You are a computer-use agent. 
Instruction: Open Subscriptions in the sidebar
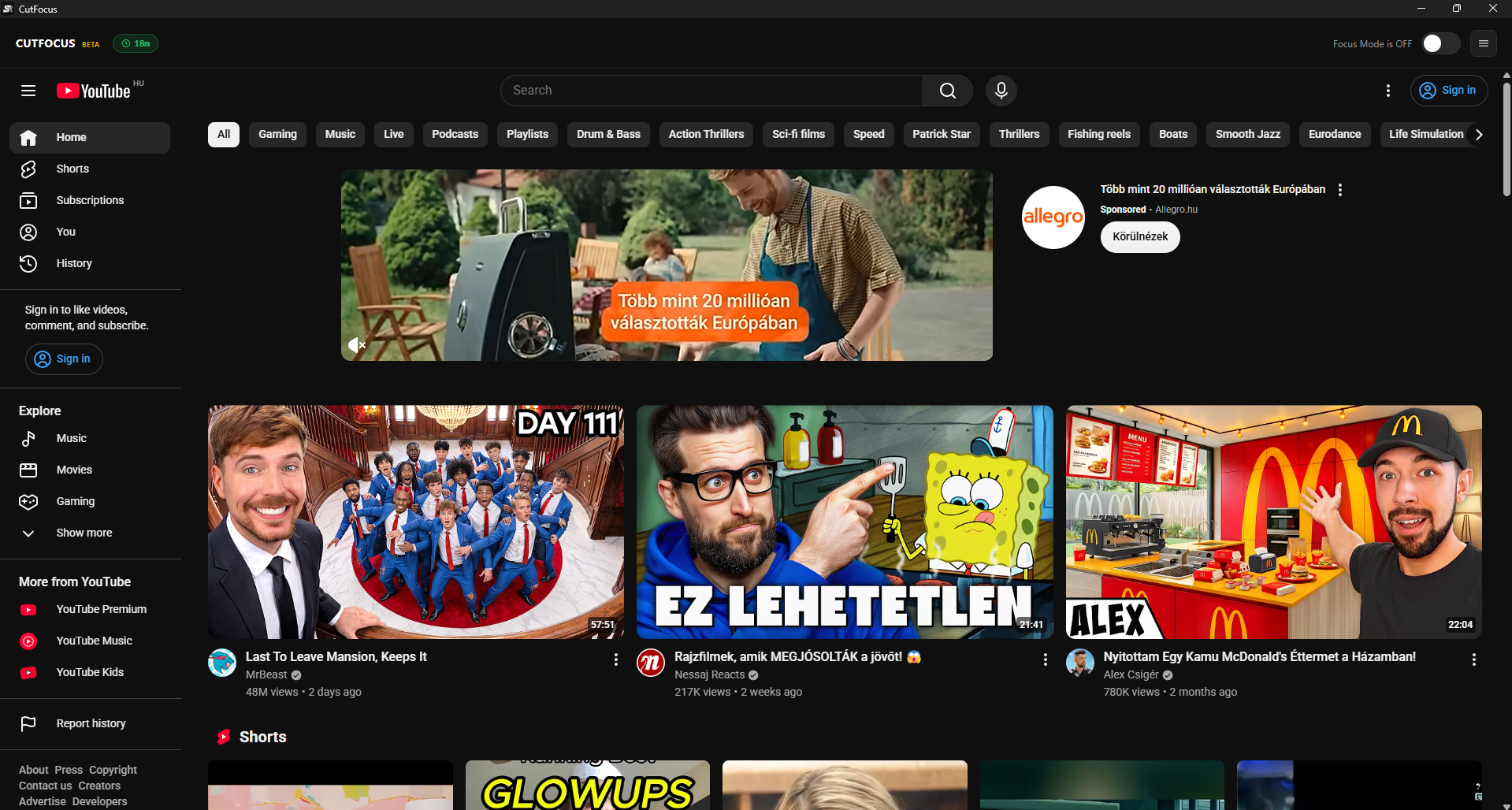pyautogui.click(x=90, y=201)
